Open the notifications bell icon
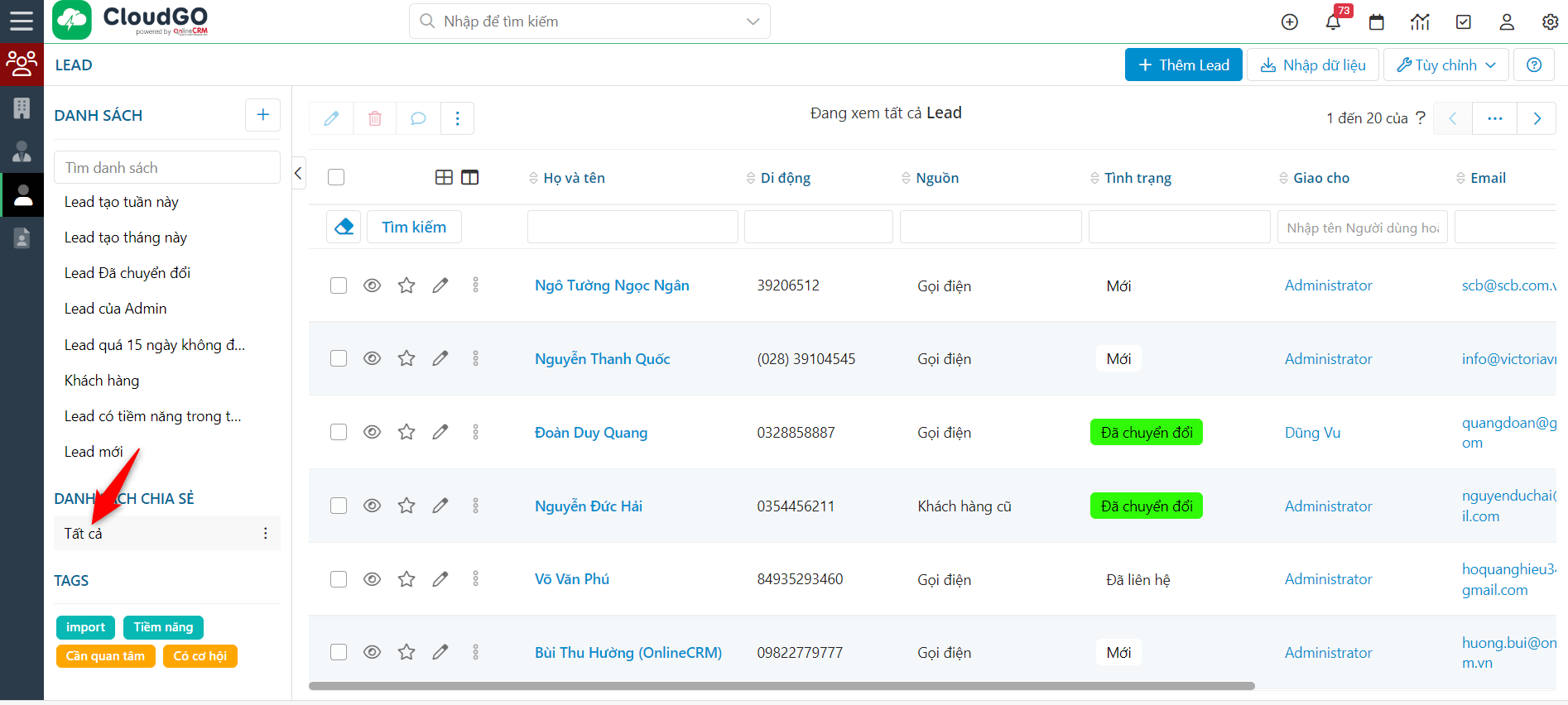The width and height of the screenshot is (1568, 705). (x=1333, y=22)
